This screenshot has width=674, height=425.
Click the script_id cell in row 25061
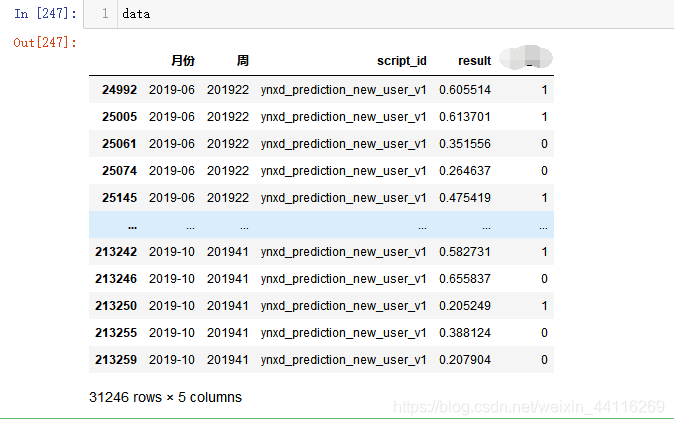343,144
